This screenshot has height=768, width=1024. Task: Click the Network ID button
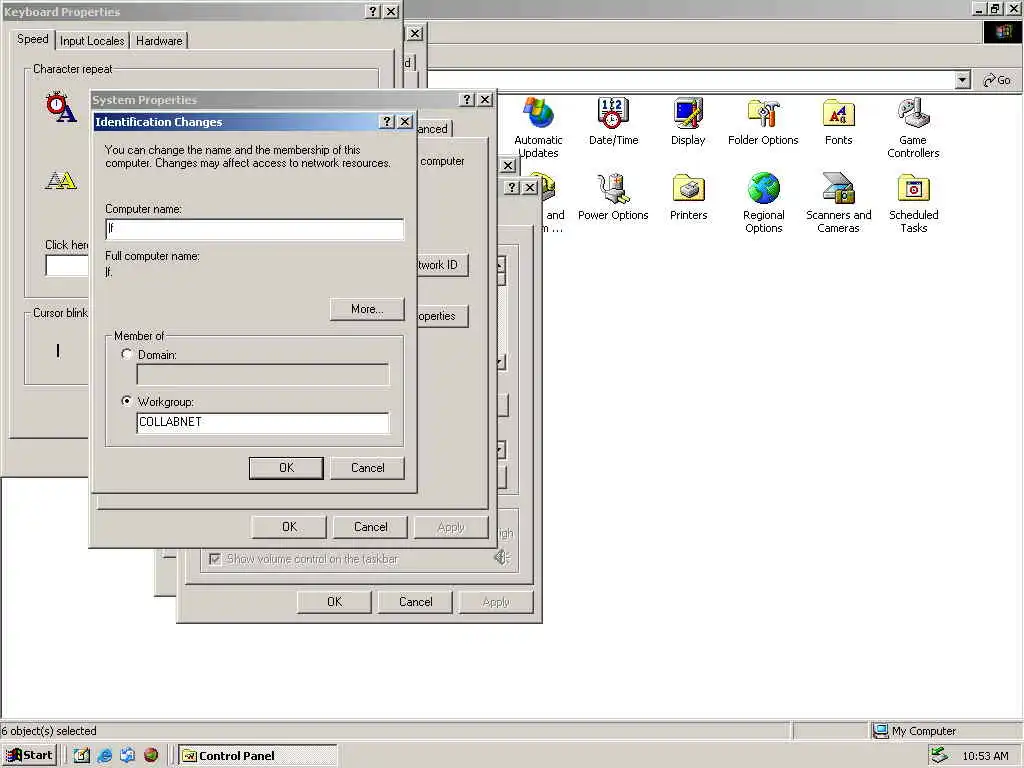(442, 264)
